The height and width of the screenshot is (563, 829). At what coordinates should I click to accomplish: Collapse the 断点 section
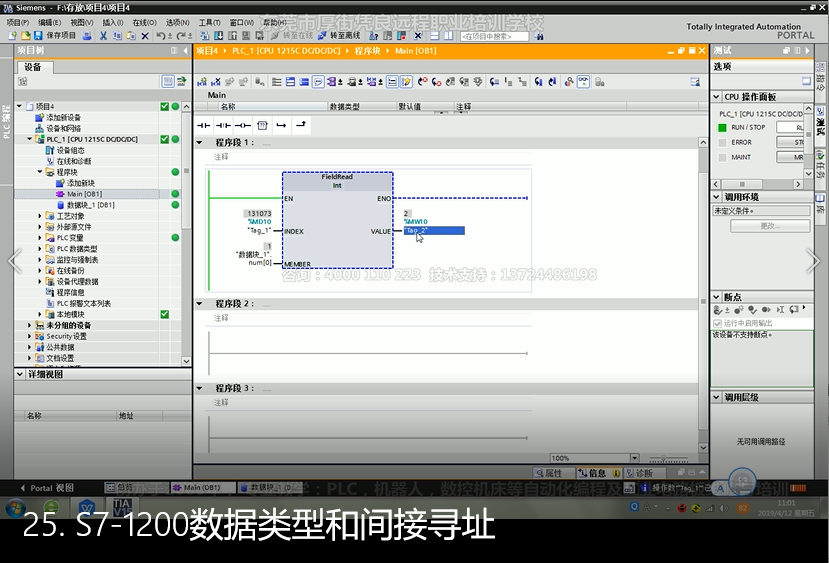click(716, 297)
